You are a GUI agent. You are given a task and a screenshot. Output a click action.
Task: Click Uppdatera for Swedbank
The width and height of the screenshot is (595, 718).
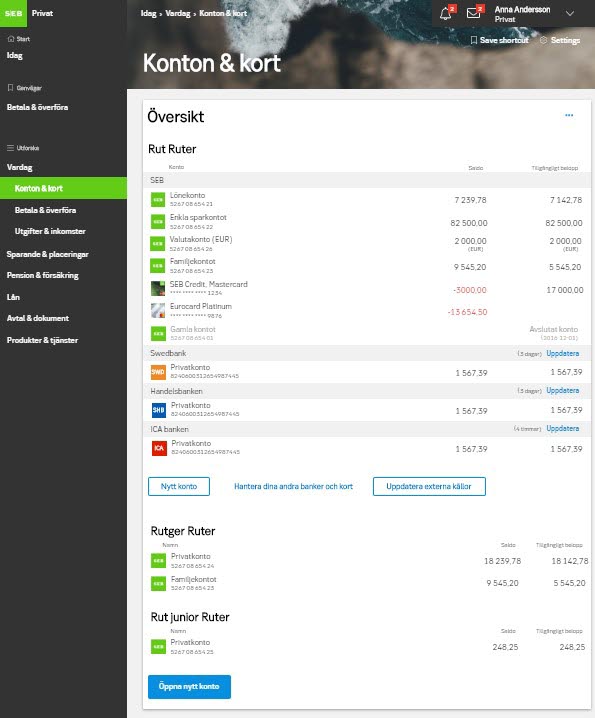point(562,354)
